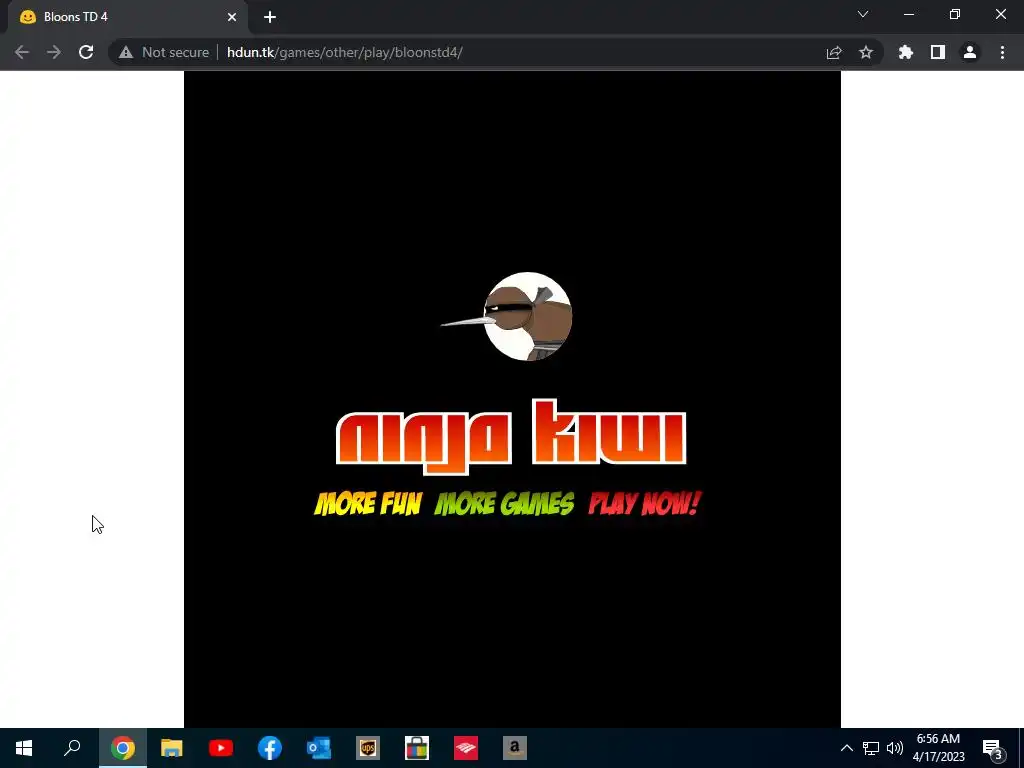Click the volume speaker tray icon
This screenshot has width=1024, height=768.
pyautogui.click(x=895, y=748)
